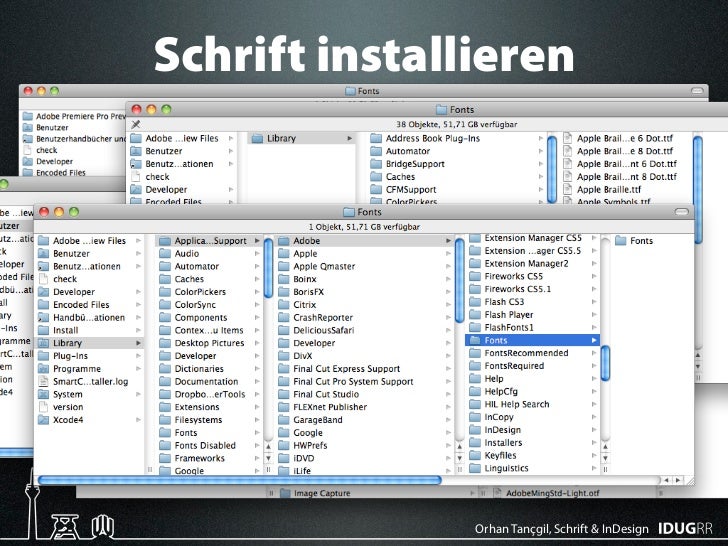
Task: Click the Adobe column vertical scrollbar thumb
Action: click(x=605, y=363)
